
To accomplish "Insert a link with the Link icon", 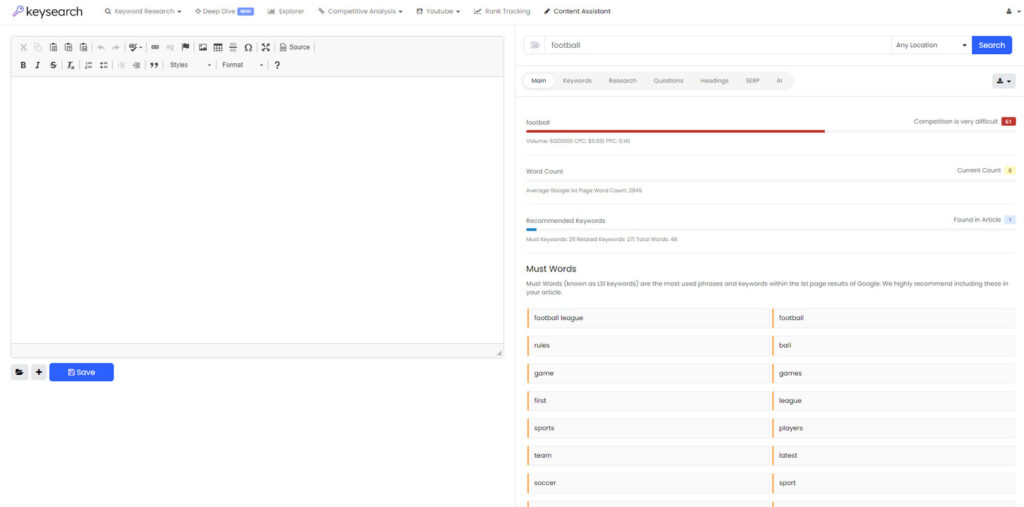I will point(155,47).
